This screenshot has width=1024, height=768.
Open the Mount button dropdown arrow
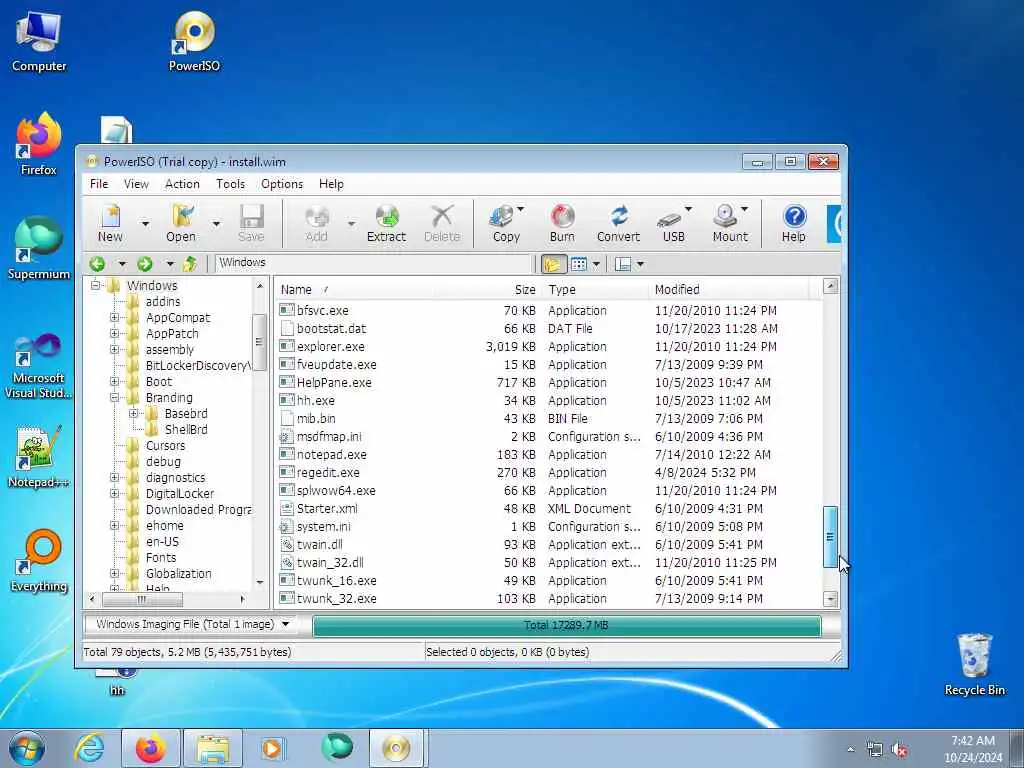[x=744, y=210]
